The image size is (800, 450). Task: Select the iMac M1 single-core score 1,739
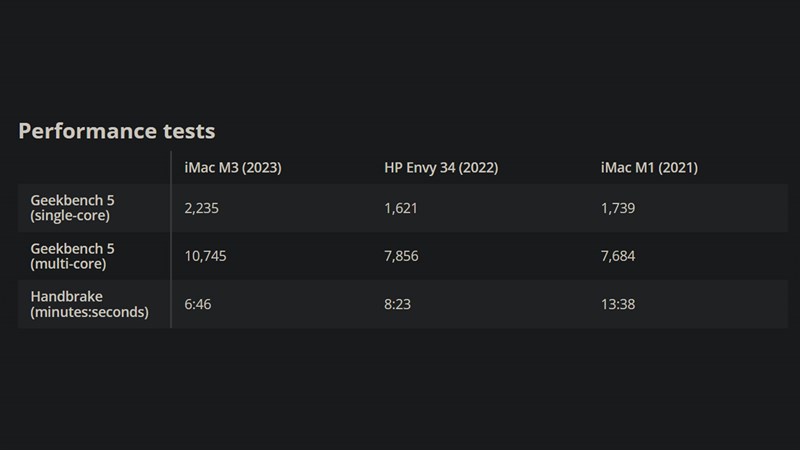(618, 208)
